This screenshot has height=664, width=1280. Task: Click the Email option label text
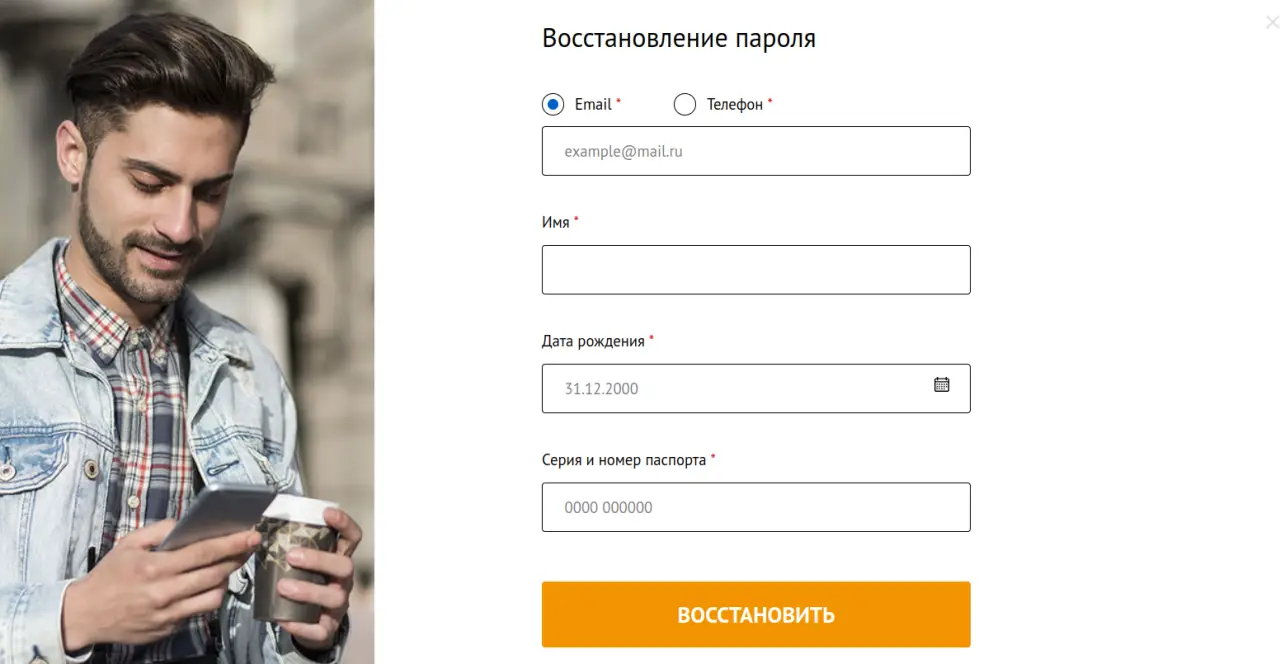click(593, 104)
